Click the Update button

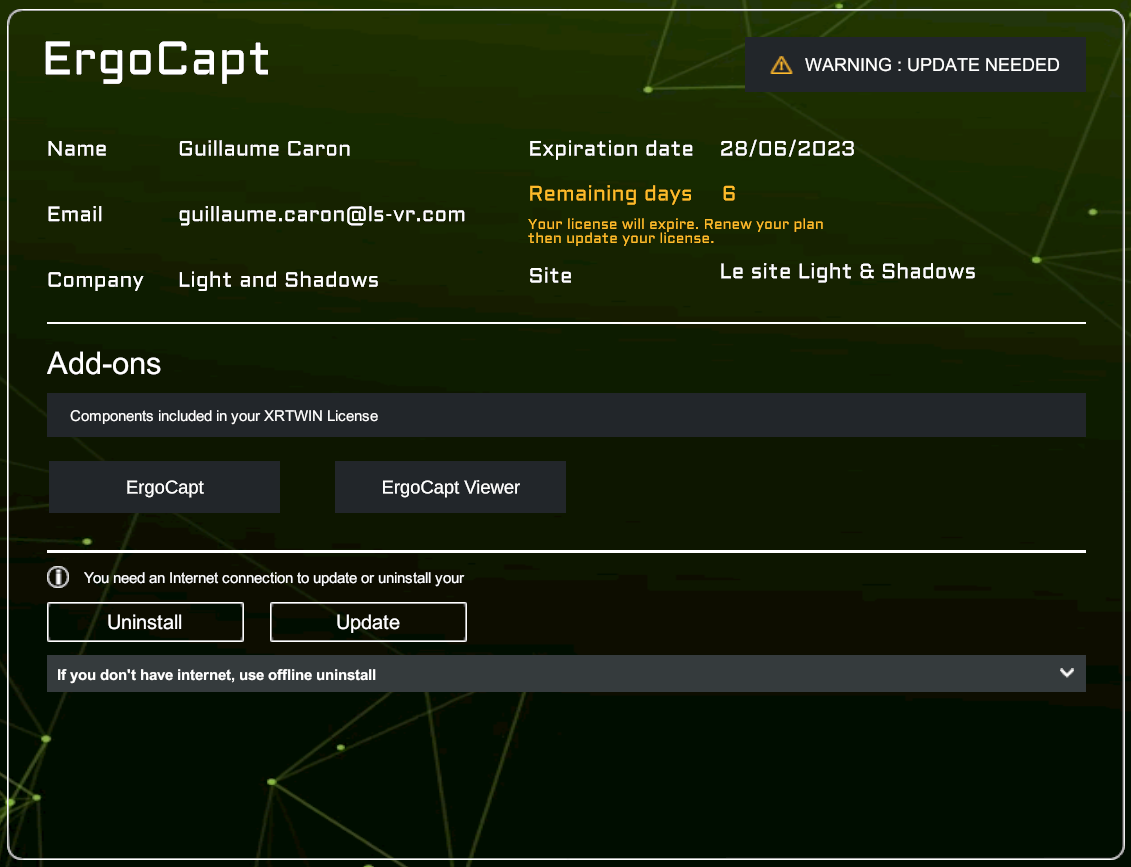[x=368, y=622]
